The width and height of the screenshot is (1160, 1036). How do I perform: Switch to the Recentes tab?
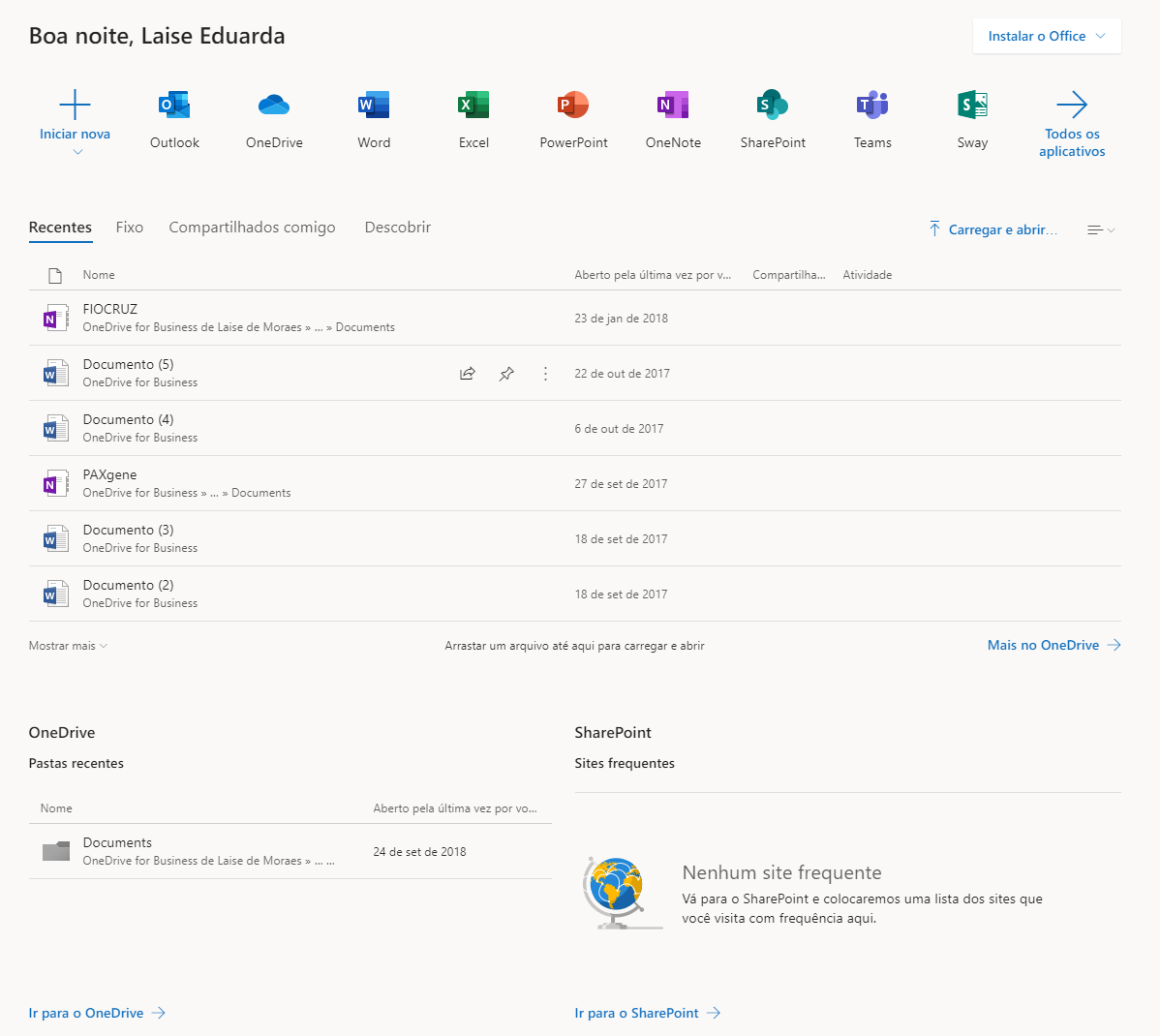point(61,228)
